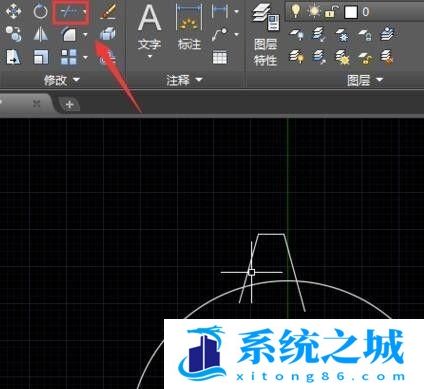424x389 pixels.
Task: Open Linear dimension dropdown arrow
Action: point(236,12)
